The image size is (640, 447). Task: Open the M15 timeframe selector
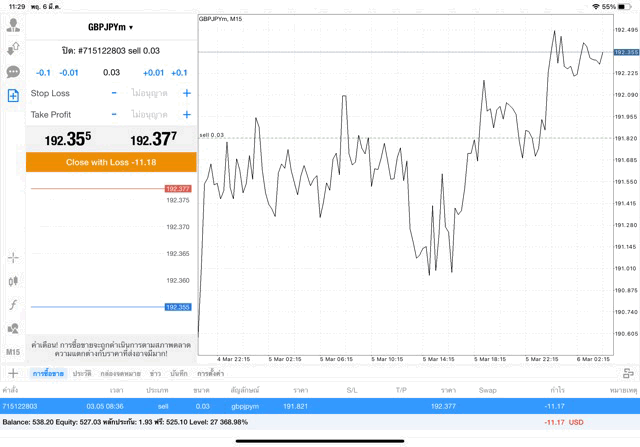[13, 352]
